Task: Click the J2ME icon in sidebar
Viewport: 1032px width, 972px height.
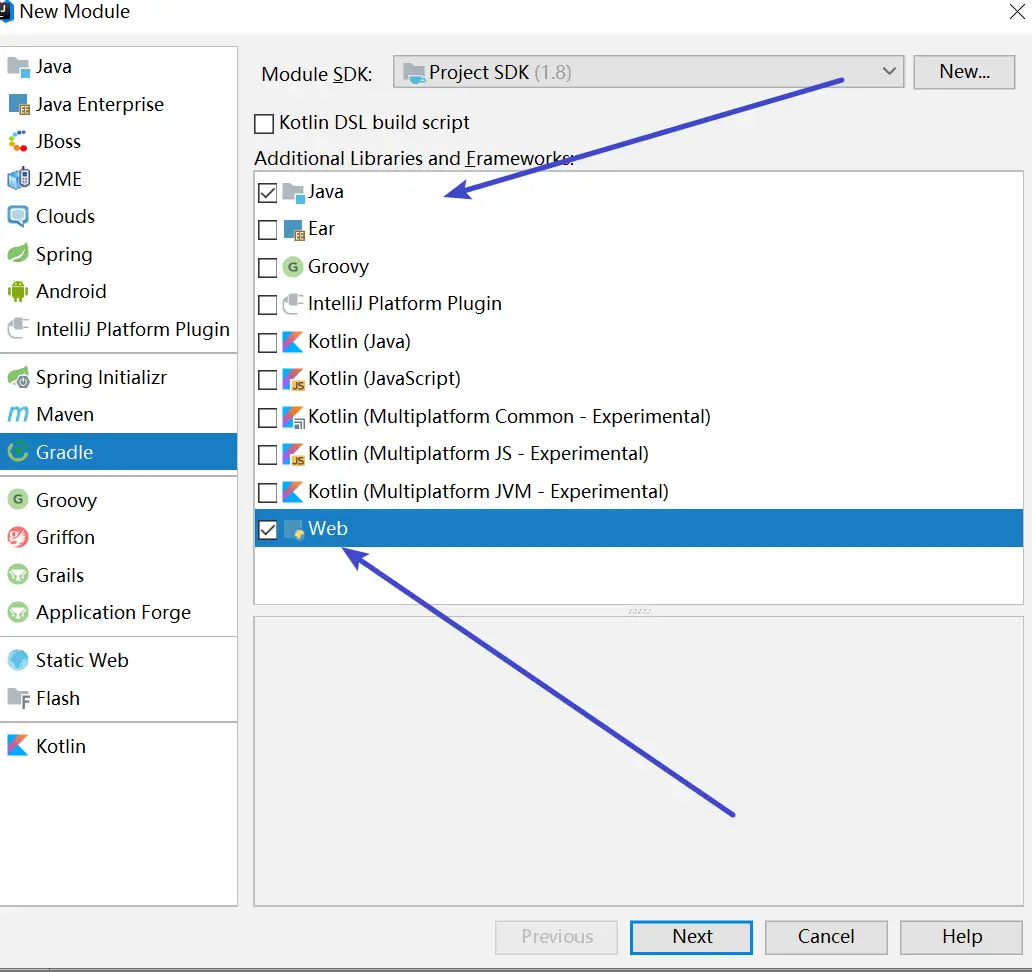Action: pyautogui.click(x=18, y=179)
